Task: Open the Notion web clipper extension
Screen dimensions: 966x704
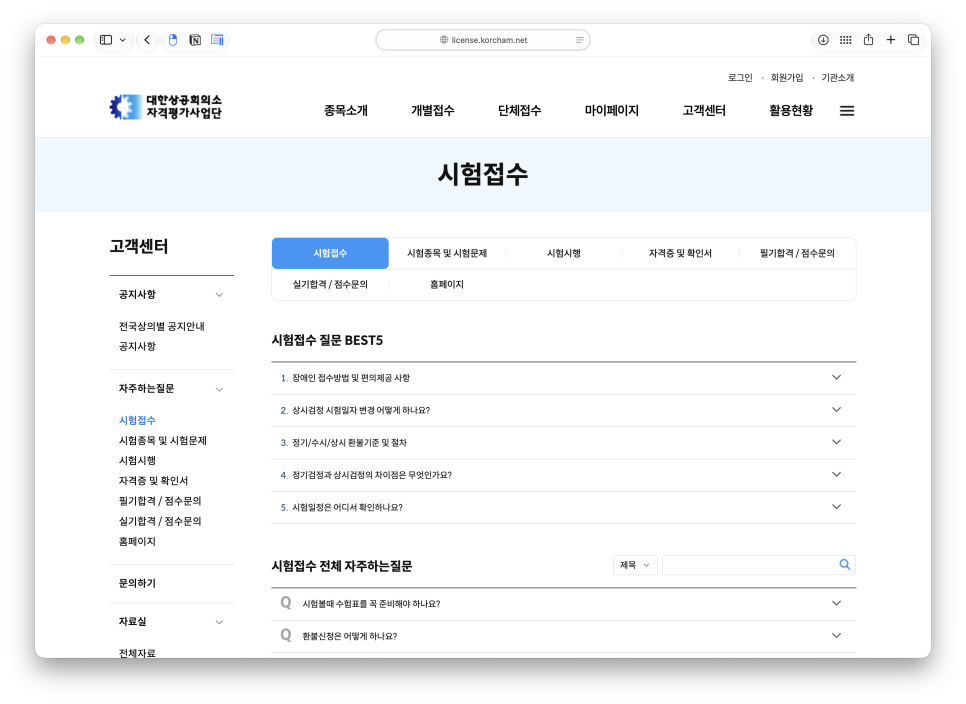Action: [x=195, y=40]
